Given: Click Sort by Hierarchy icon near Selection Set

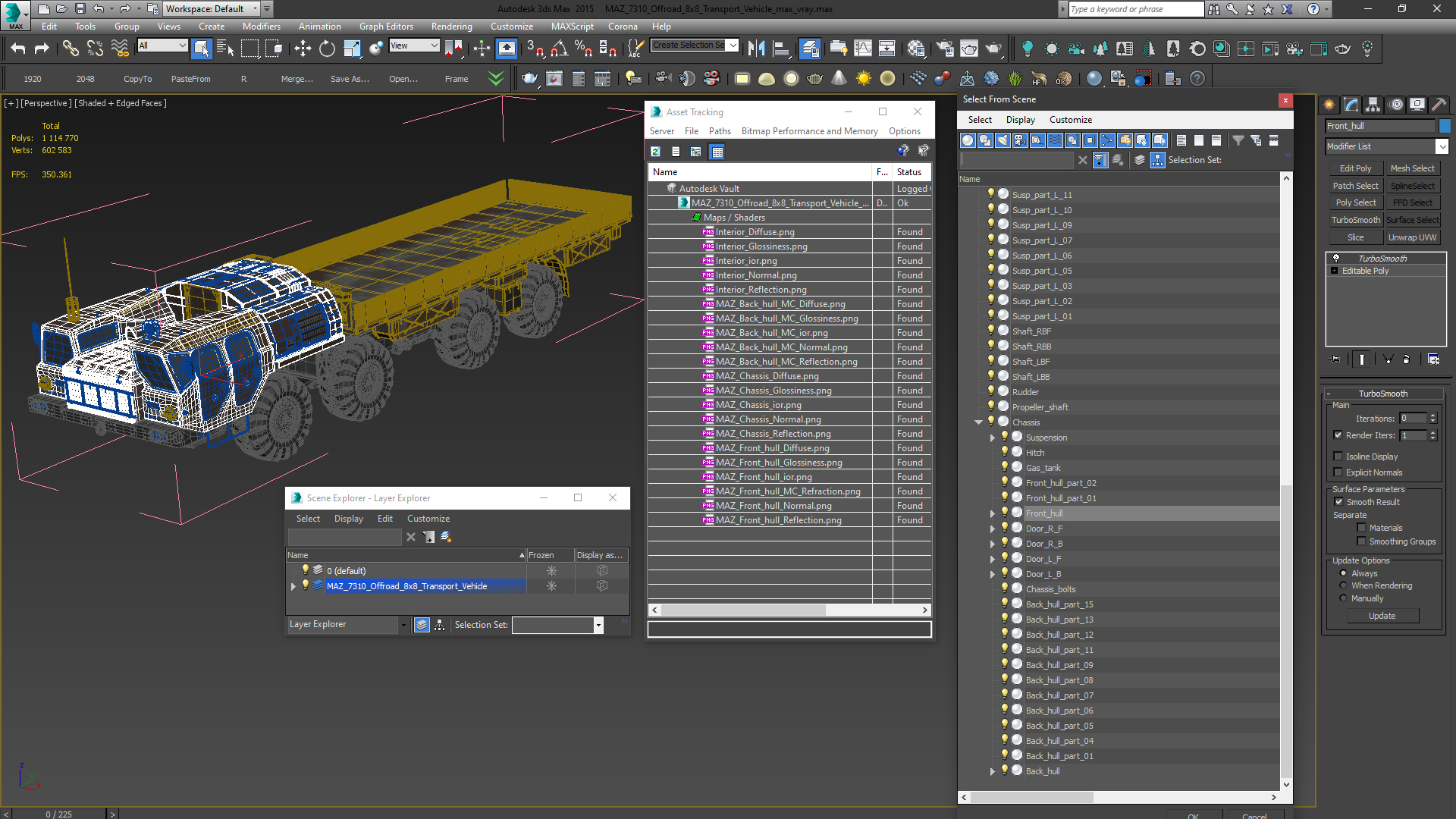Looking at the screenshot, I should (1157, 160).
